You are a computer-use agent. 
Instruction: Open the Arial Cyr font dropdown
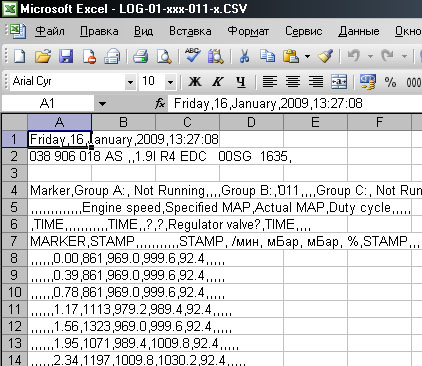[x=130, y=82]
